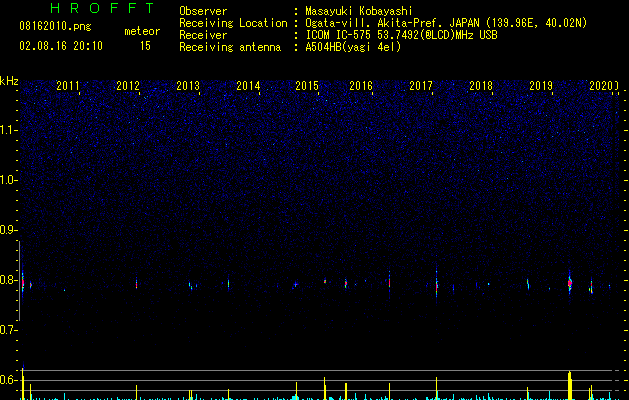This screenshot has height=400, width=629.
Task: Click the 2015 time axis label
Action: [307, 86]
